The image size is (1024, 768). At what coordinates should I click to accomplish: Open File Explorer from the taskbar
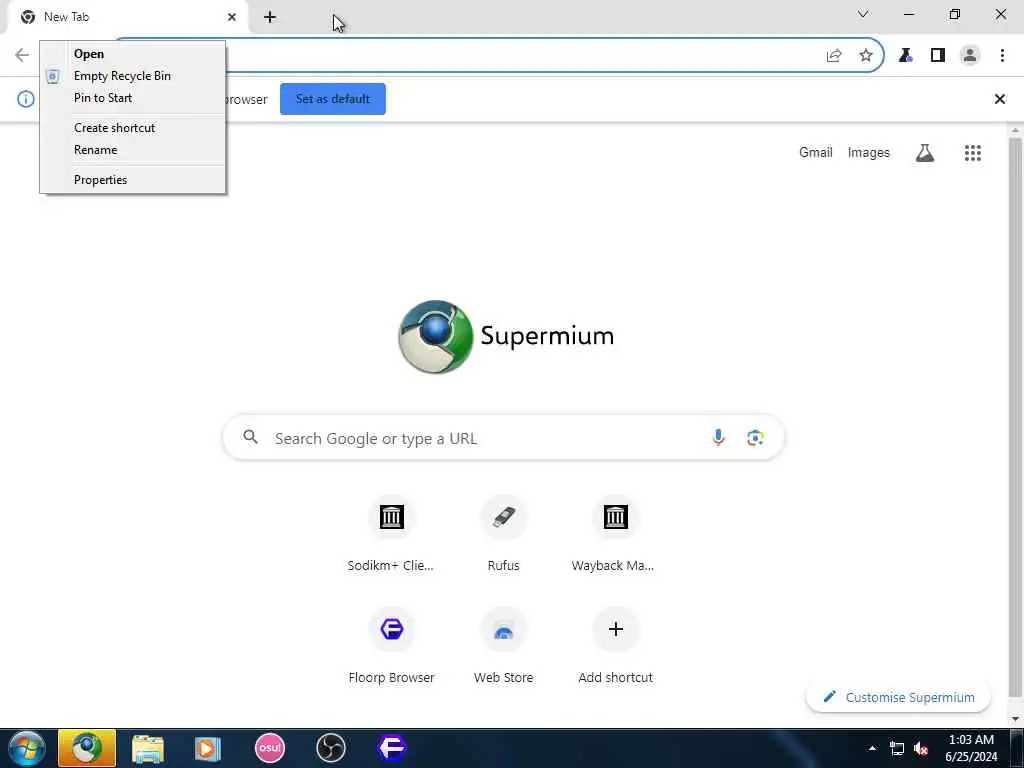pos(148,748)
